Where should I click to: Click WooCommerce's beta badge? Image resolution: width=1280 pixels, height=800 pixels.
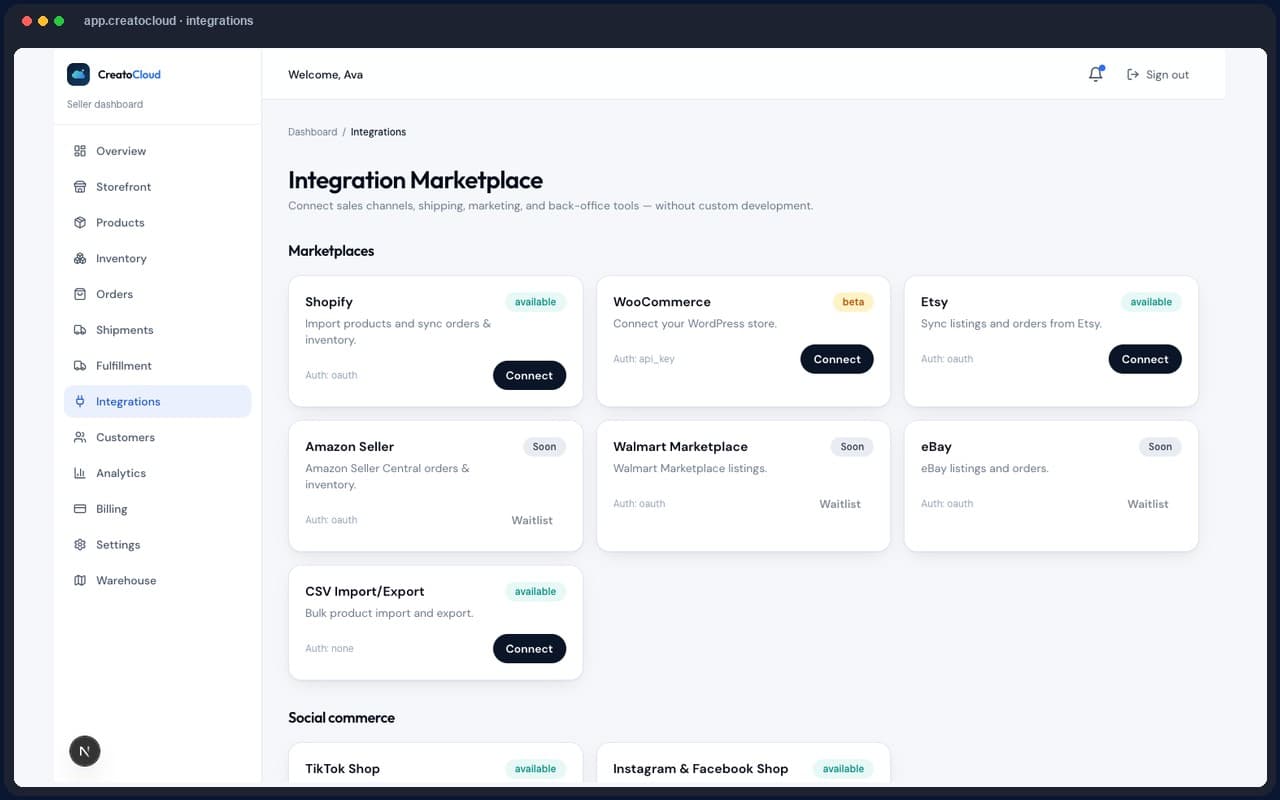tap(853, 302)
